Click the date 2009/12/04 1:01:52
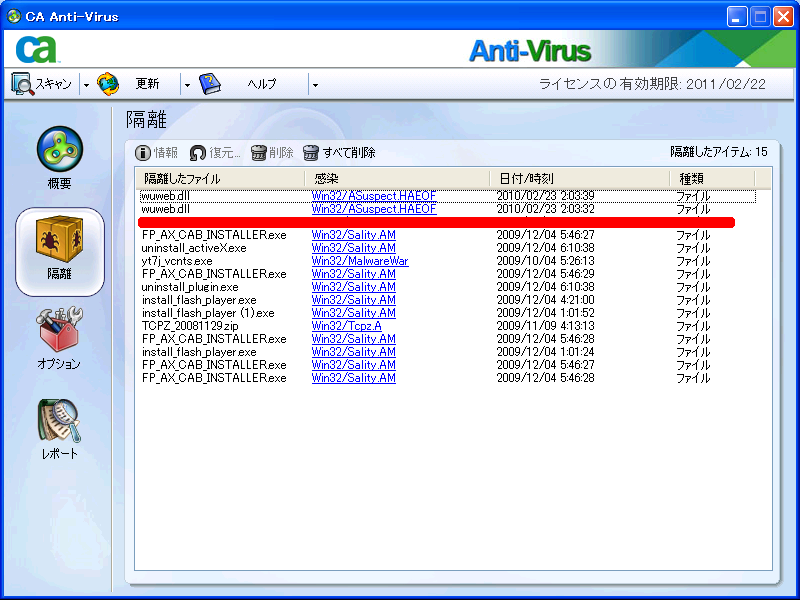Image resolution: width=800 pixels, height=600 pixels. point(545,313)
